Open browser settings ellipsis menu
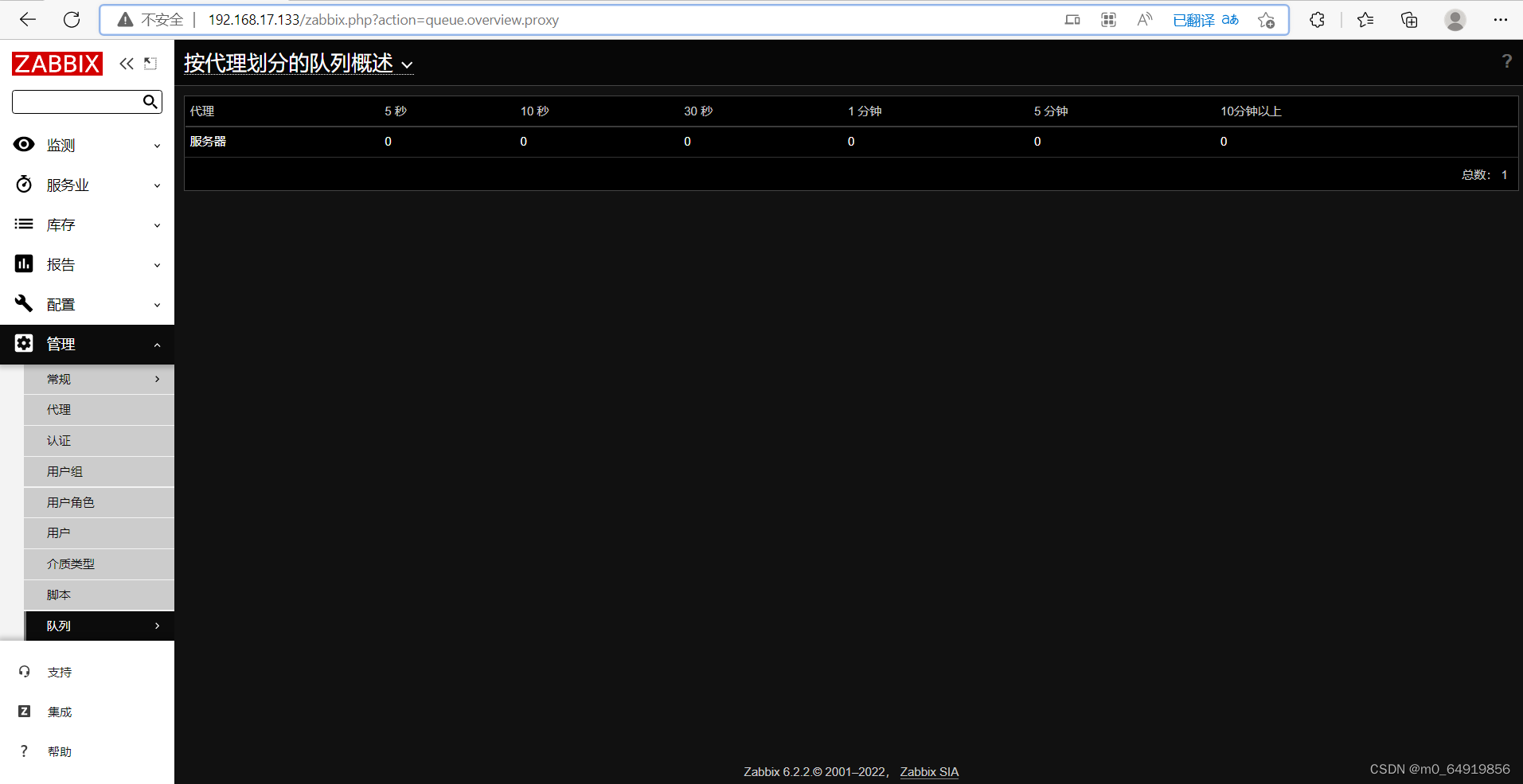Image resolution: width=1523 pixels, height=784 pixels. coord(1501,20)
